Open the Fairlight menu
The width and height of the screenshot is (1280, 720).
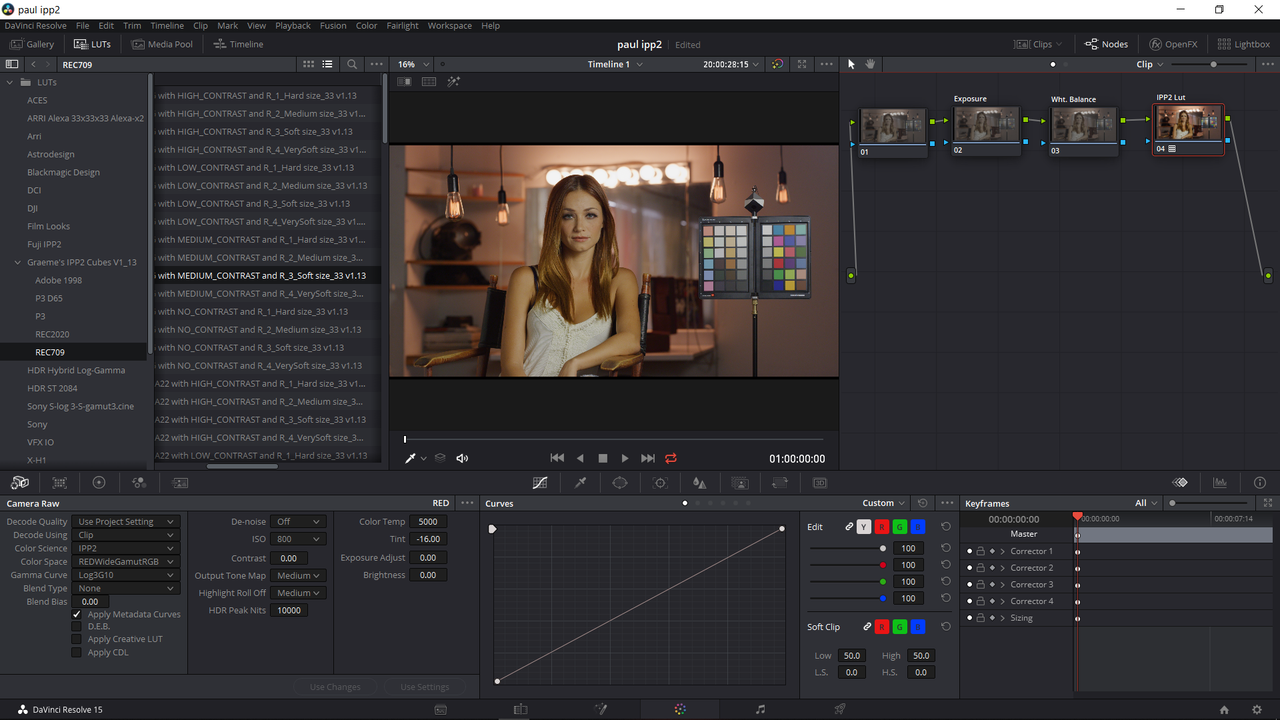tap(403, 26)
